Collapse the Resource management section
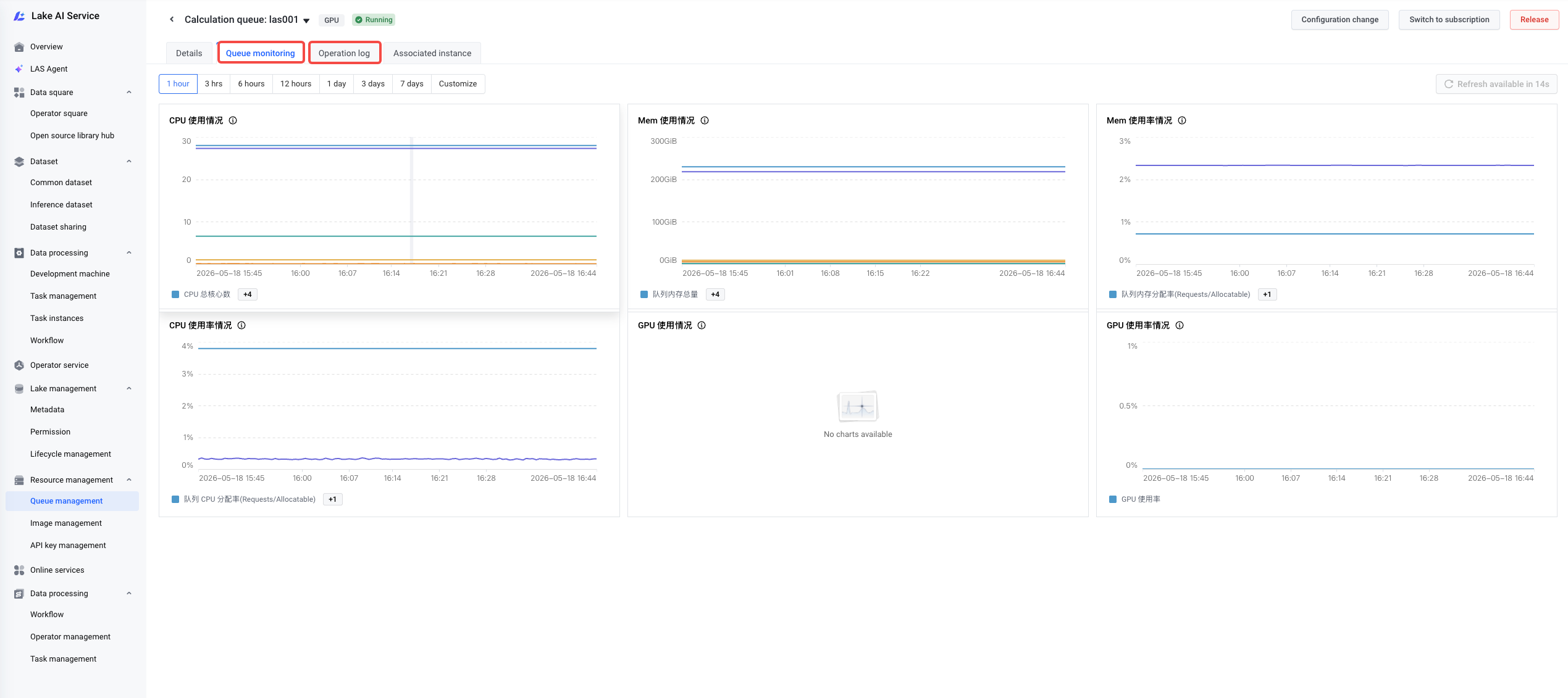The width and height of the screenshot is (1568, 698). pyautogui.click(x=129, y=480)
